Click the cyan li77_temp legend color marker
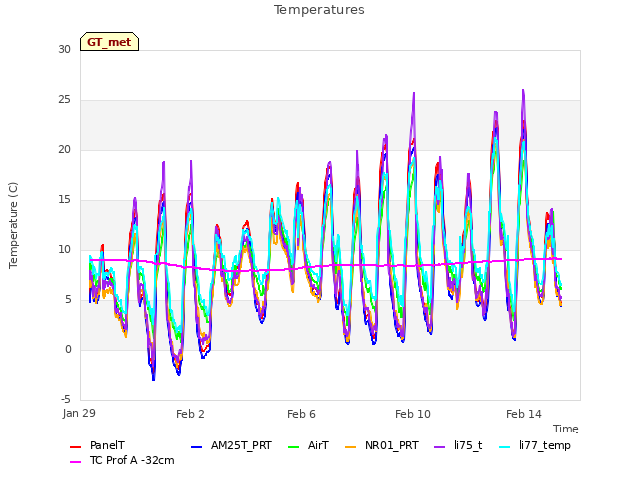The height and width of the screenshot is (480, 640). tap(505, 447)
